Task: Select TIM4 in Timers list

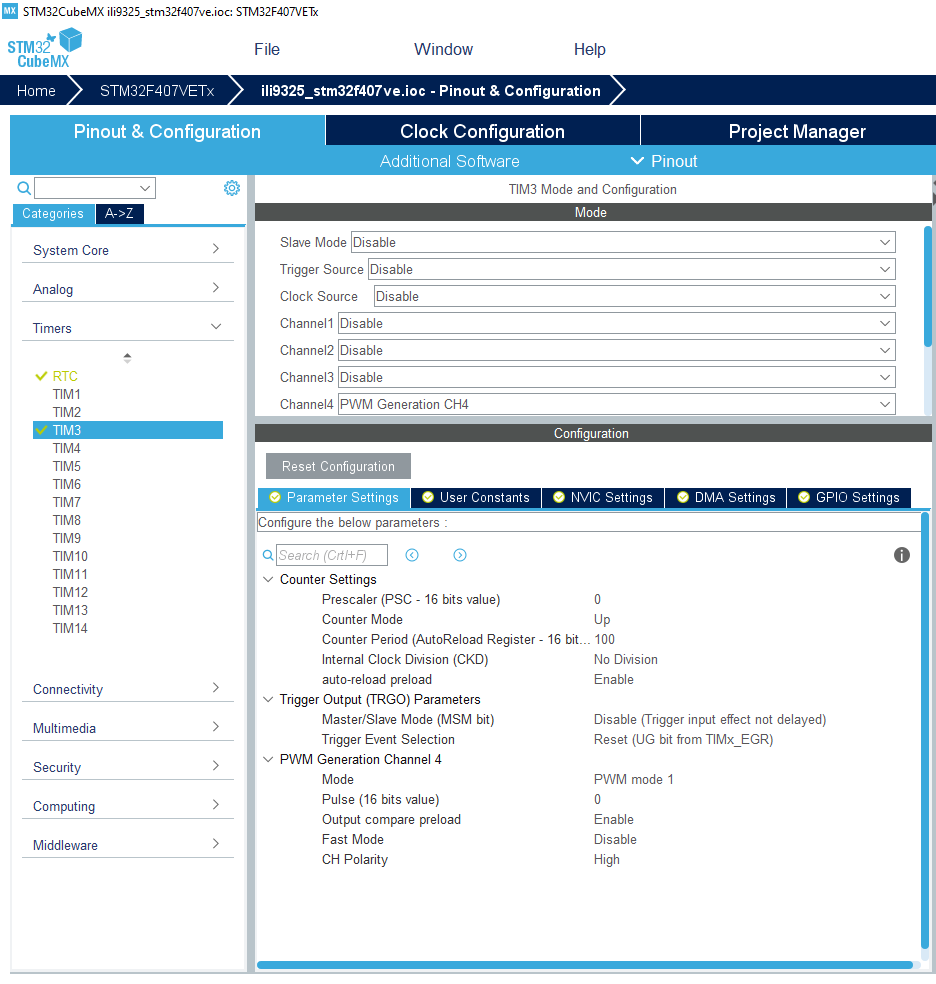Action: coord(66,448)
